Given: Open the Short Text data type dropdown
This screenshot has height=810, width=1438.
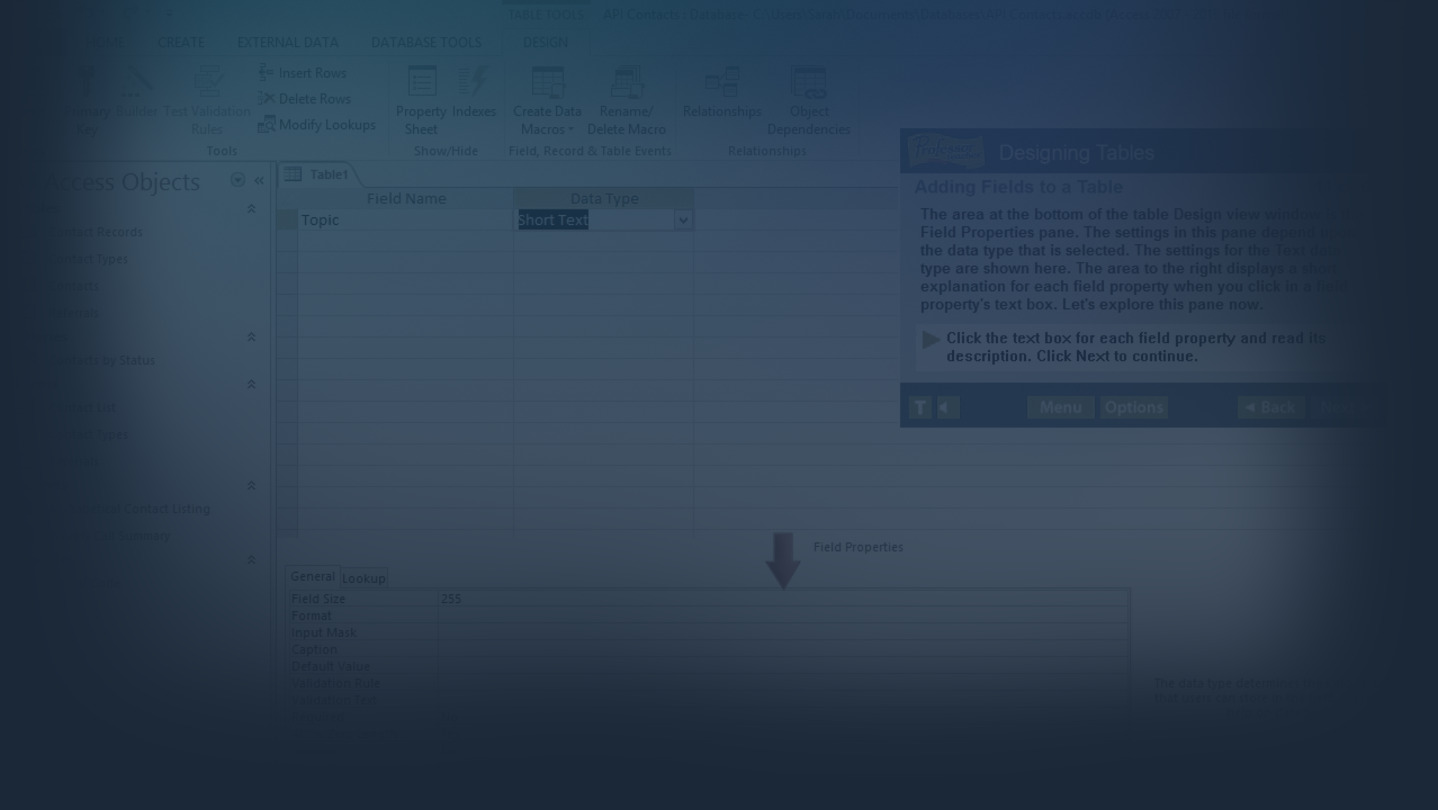Looking at the screenshot, I should pos(683,220).
